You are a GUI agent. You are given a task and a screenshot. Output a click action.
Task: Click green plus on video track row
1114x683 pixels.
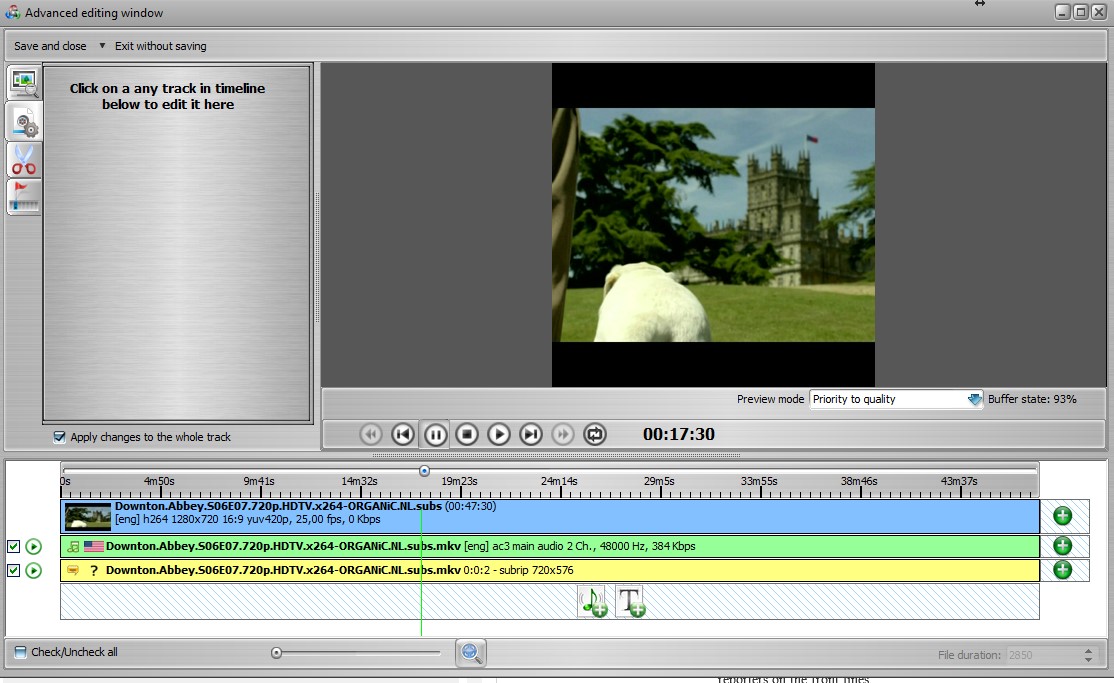(1062, 516)
